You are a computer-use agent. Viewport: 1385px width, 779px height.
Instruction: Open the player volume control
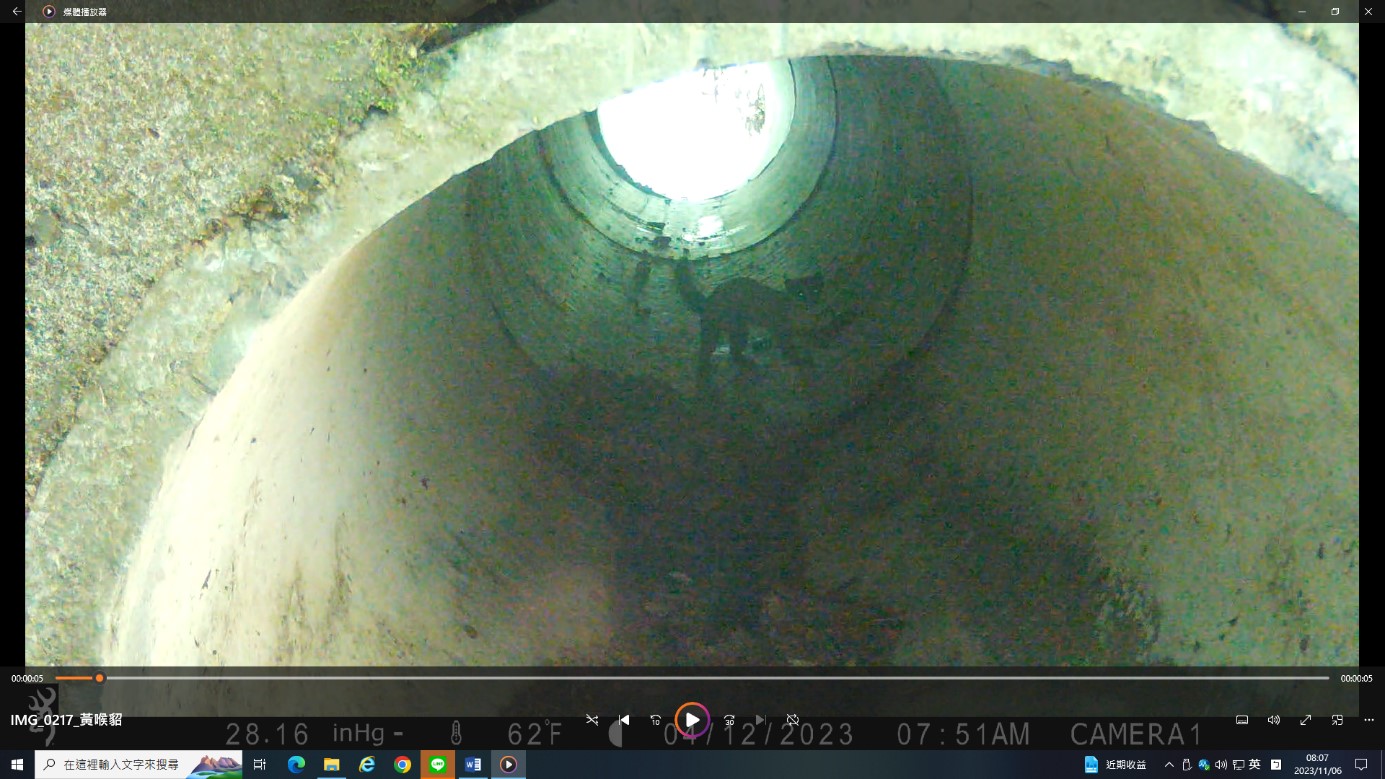[1273, 720]
